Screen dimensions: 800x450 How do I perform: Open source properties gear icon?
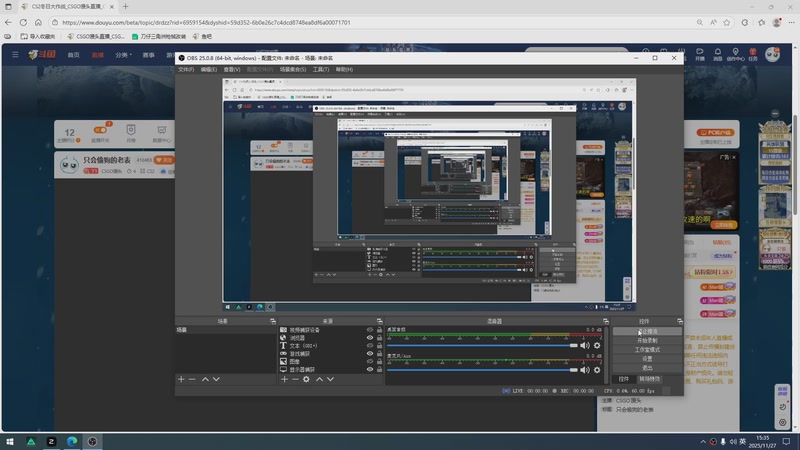pos(306,379)
